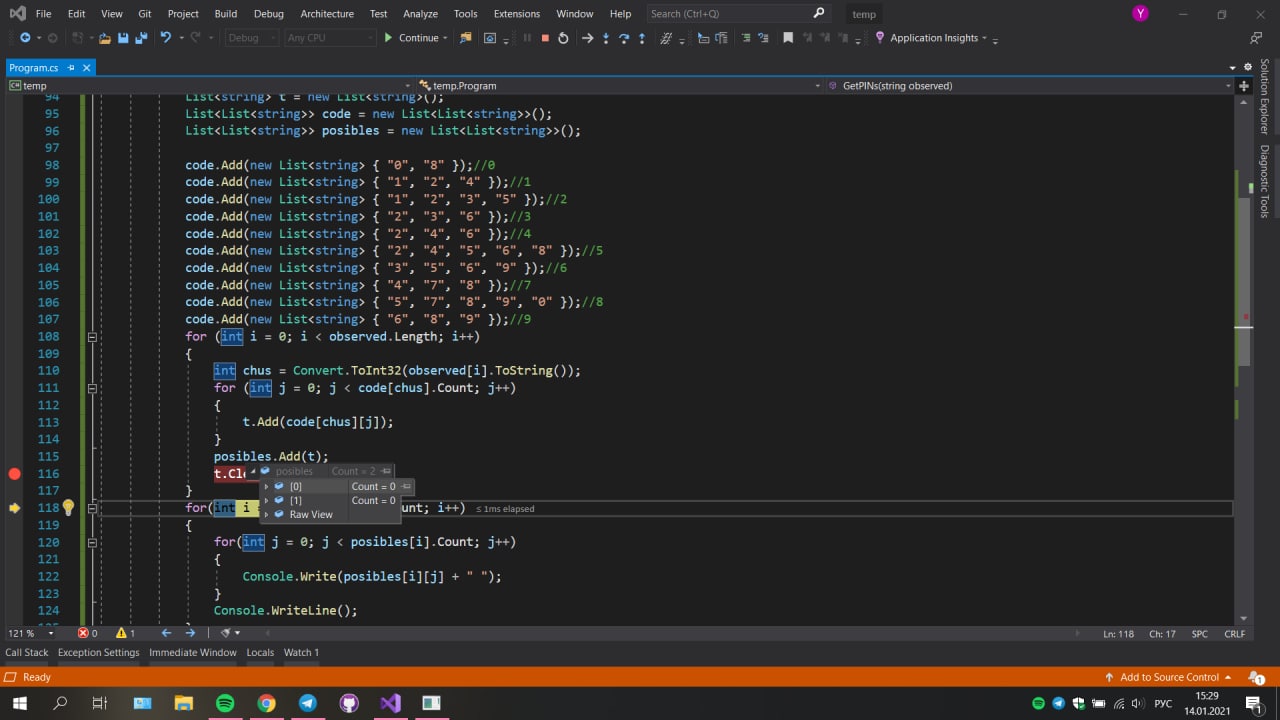Open the Any CPU platform dropdown
Image resolution: width=1280 pixels, height=720 pixels.
click(330, 38)
